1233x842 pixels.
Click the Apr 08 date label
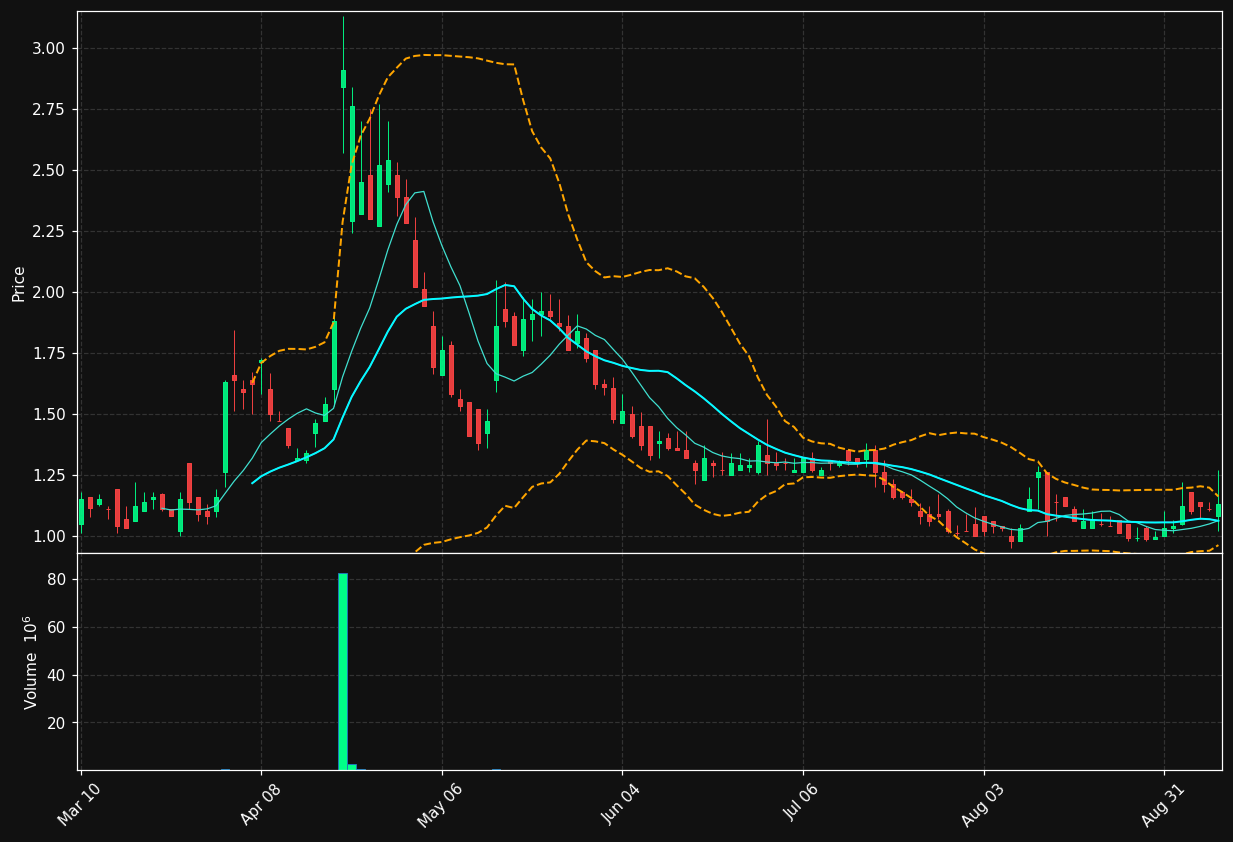(260, 803)
